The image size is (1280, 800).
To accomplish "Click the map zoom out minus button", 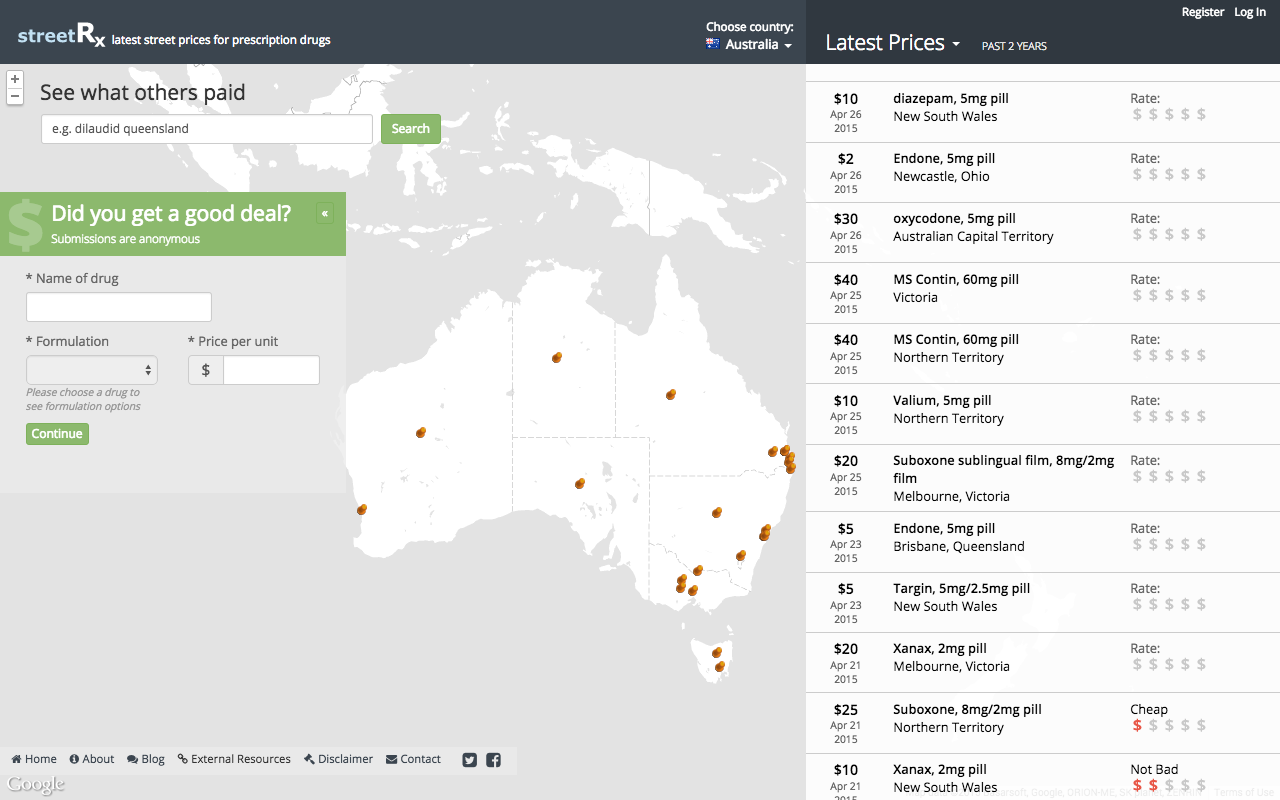I will click(15, 96).
